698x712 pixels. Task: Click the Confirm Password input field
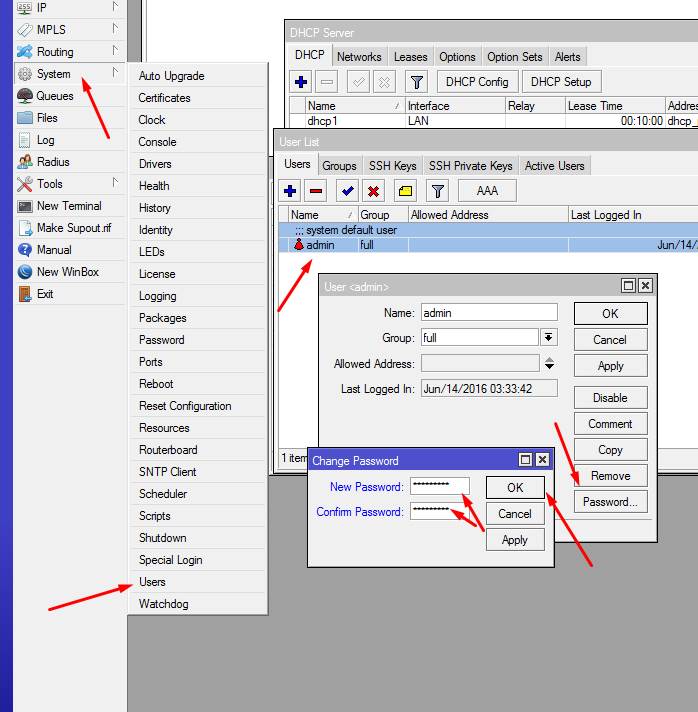439,512
